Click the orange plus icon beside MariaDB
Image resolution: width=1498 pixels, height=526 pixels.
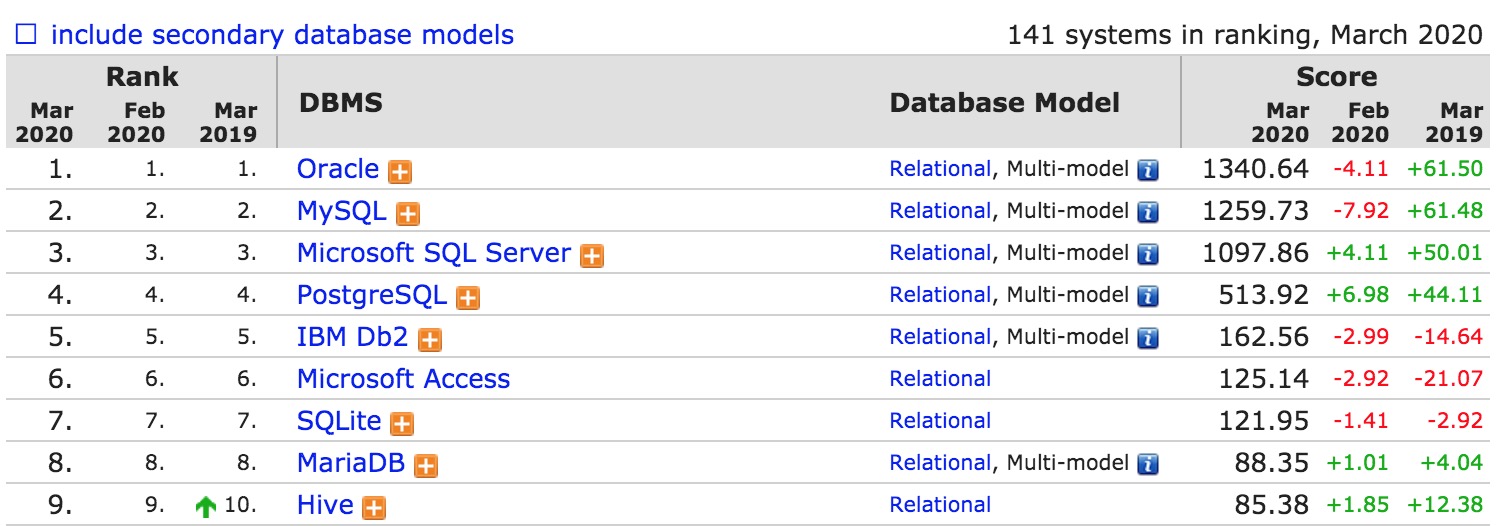[426, 466]
